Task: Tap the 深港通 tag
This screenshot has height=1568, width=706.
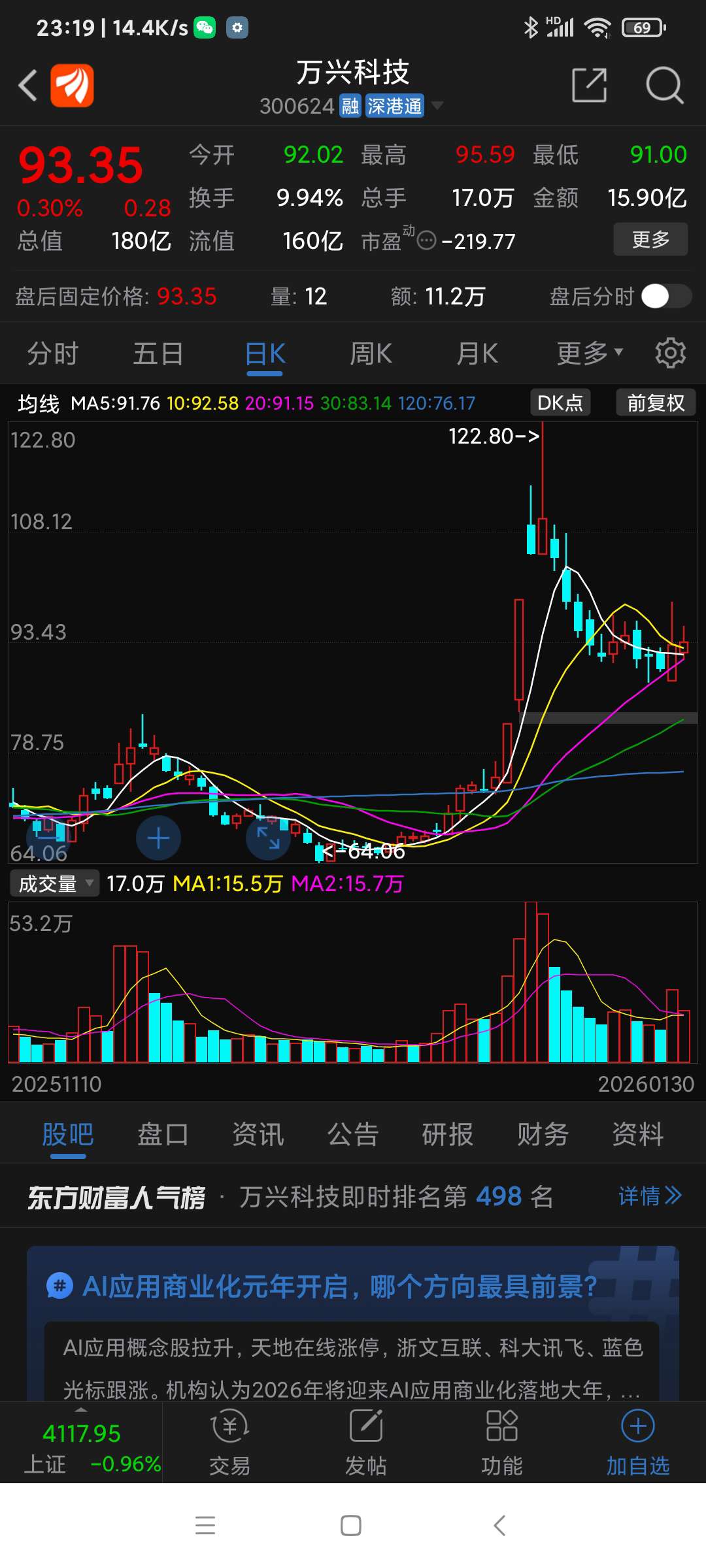Action: [394, 106]
